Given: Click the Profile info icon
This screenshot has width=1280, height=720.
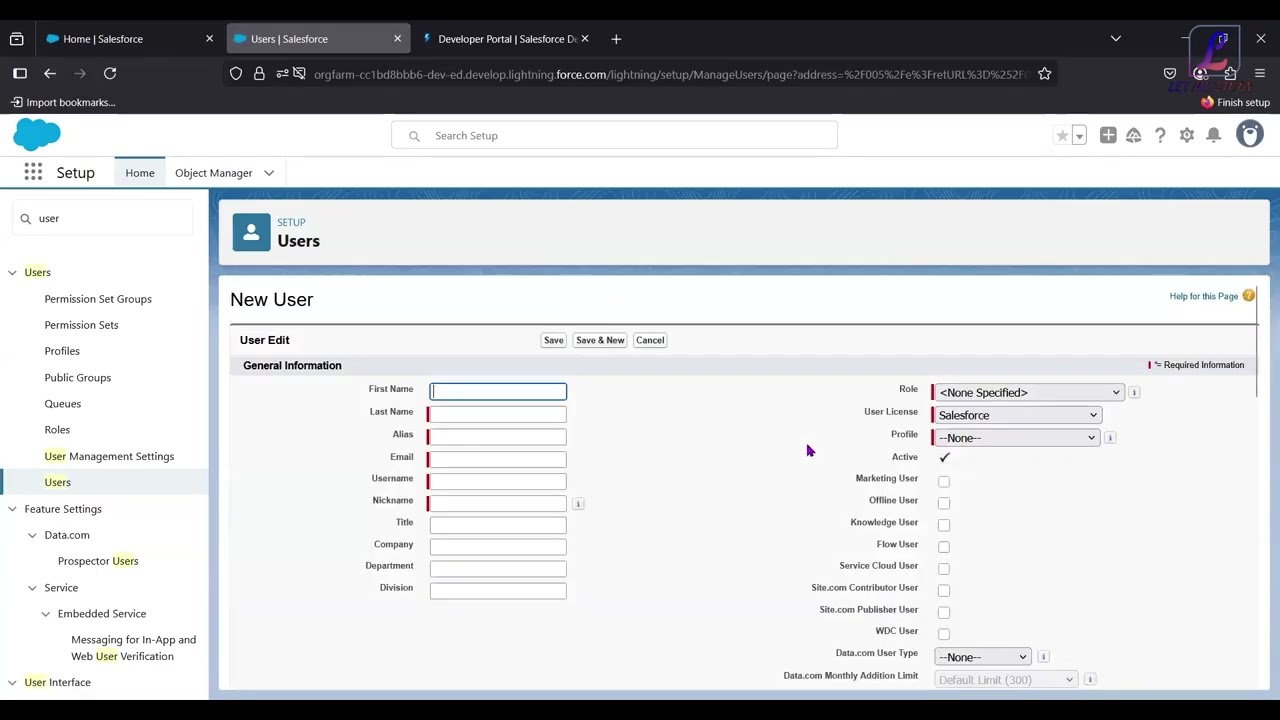Looking at the screenshot, I should coord(1110,437).
